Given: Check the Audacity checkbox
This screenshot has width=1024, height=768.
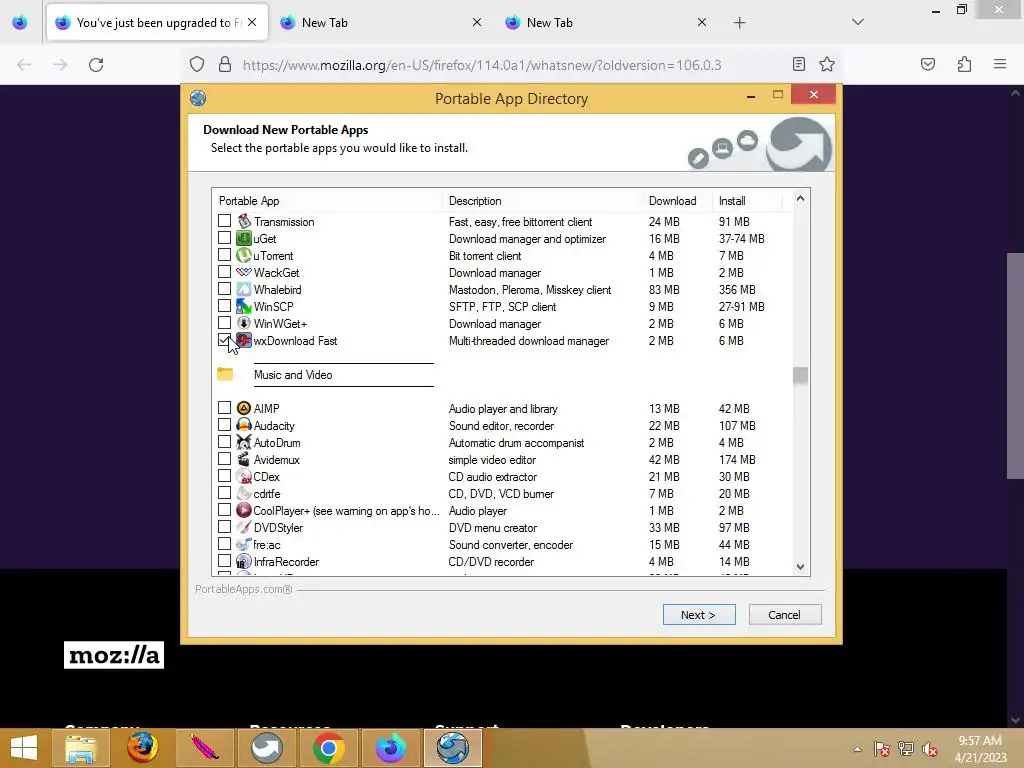Looking at the screenshot, I should (x=224, y=424).
